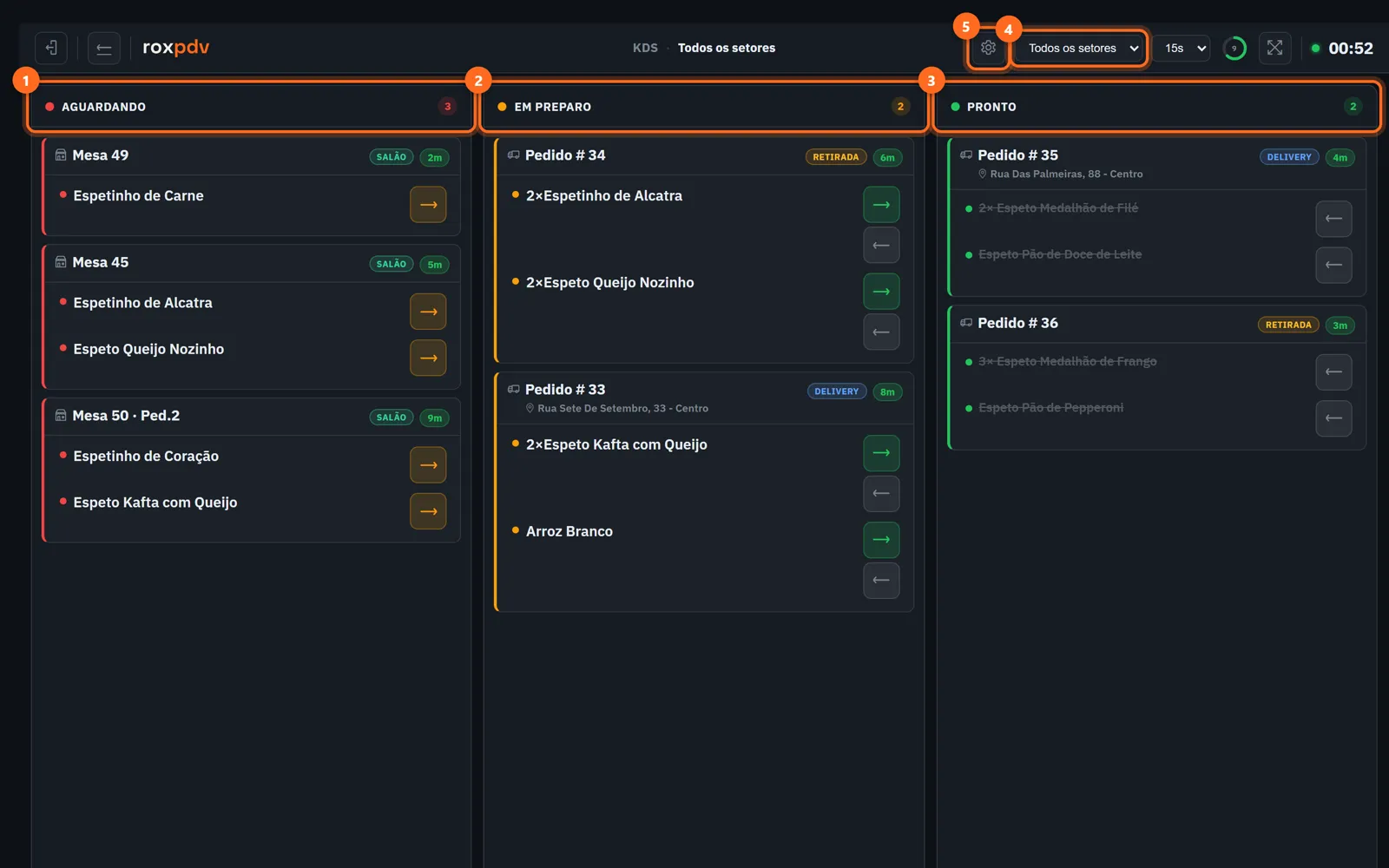Image resolution: width=1389 pixels, height=868 pixels.
Task: Advance Mesa 45 Espetinho de Alcatra
Action: (428, 312)
